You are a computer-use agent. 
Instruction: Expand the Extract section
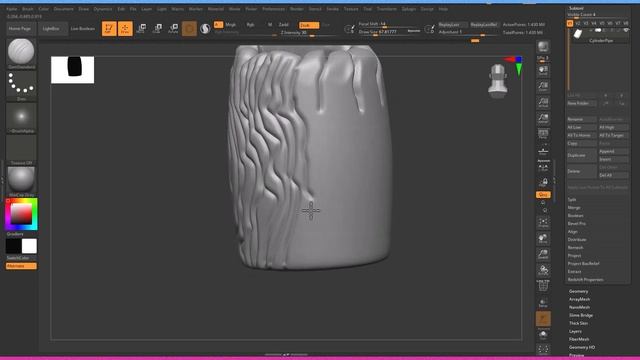[x=574, y=271]
